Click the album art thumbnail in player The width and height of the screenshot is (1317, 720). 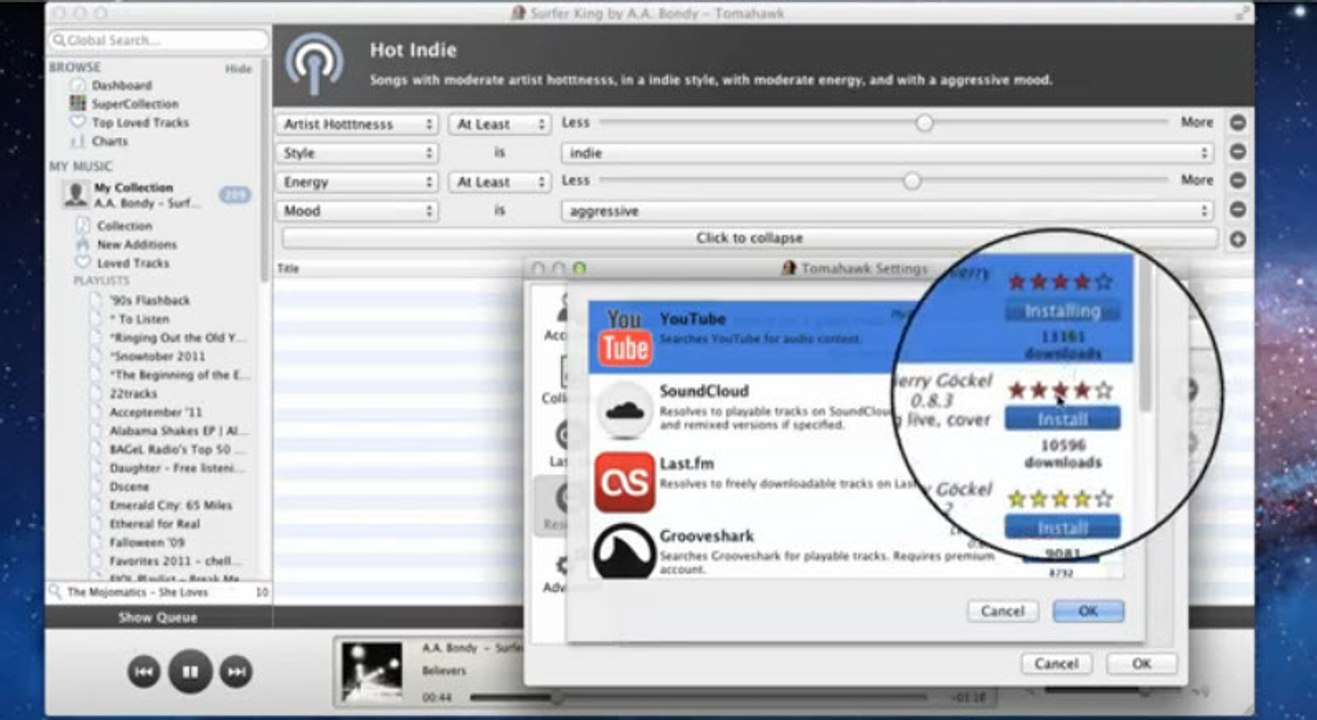pos(372,671)
